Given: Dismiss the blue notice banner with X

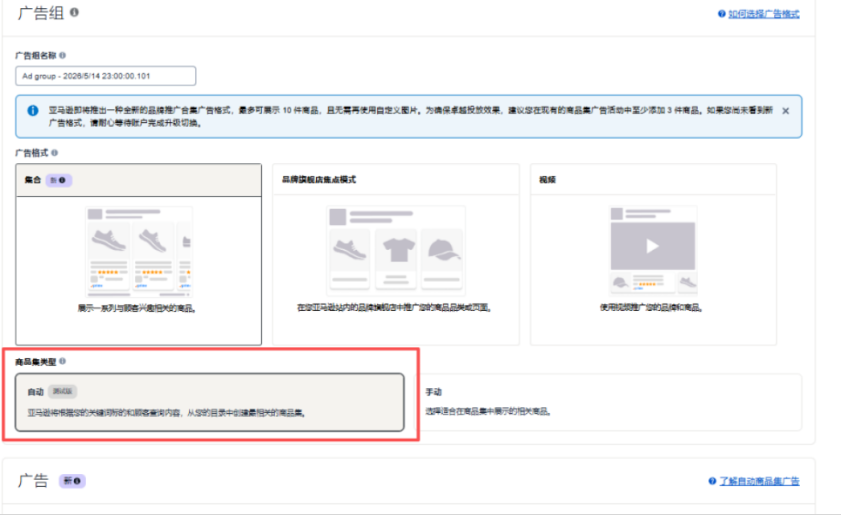Looking at the screenshot, I should click(x=786, y=111).
